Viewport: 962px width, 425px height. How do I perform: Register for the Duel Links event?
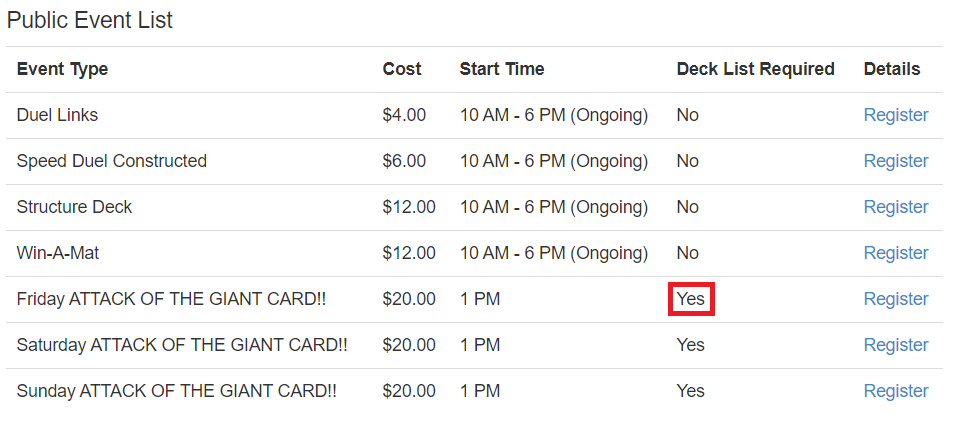click(x=895, y=115)
